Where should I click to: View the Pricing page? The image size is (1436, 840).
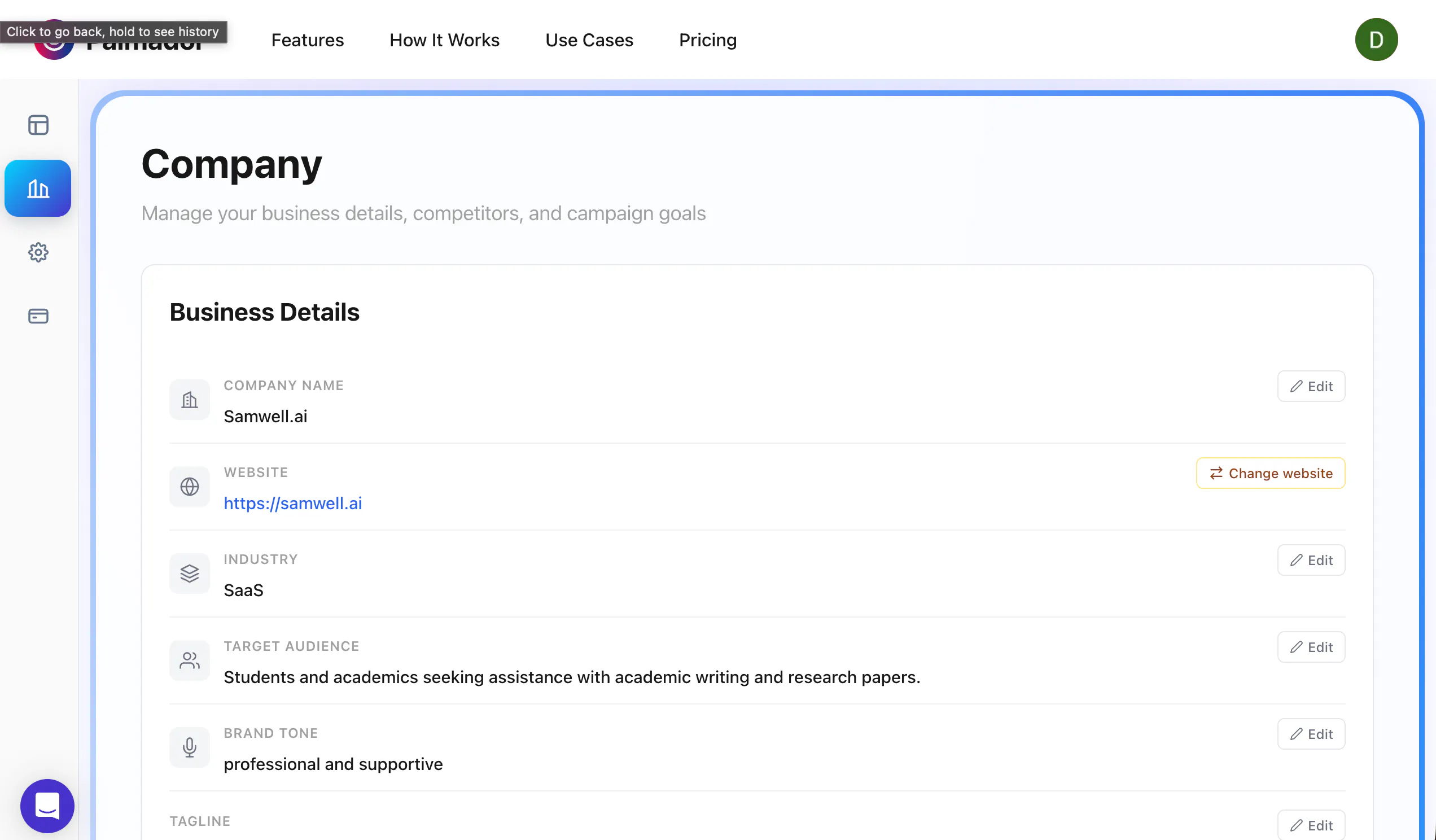pos(708,40)
